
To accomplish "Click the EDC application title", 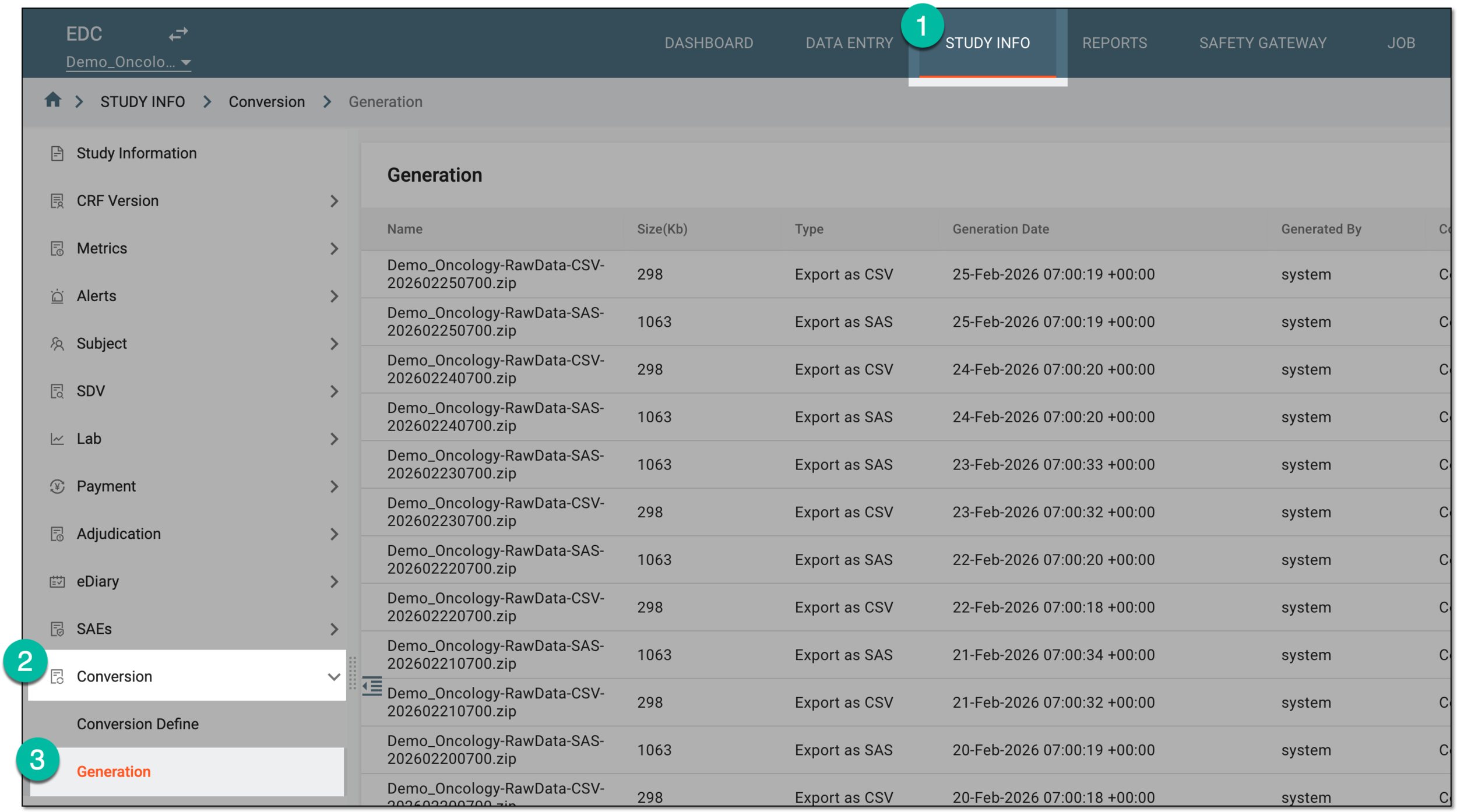I will (84, 34).
